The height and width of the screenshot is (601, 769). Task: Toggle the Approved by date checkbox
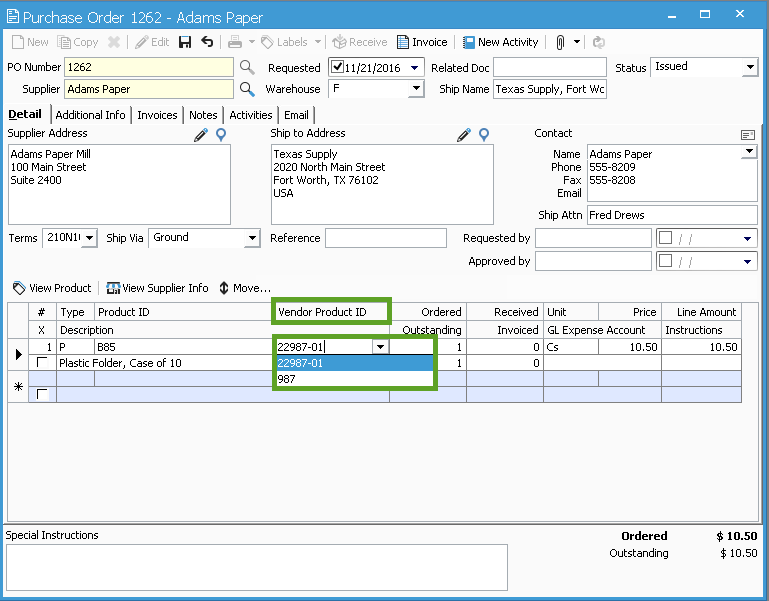coord(666,260)
